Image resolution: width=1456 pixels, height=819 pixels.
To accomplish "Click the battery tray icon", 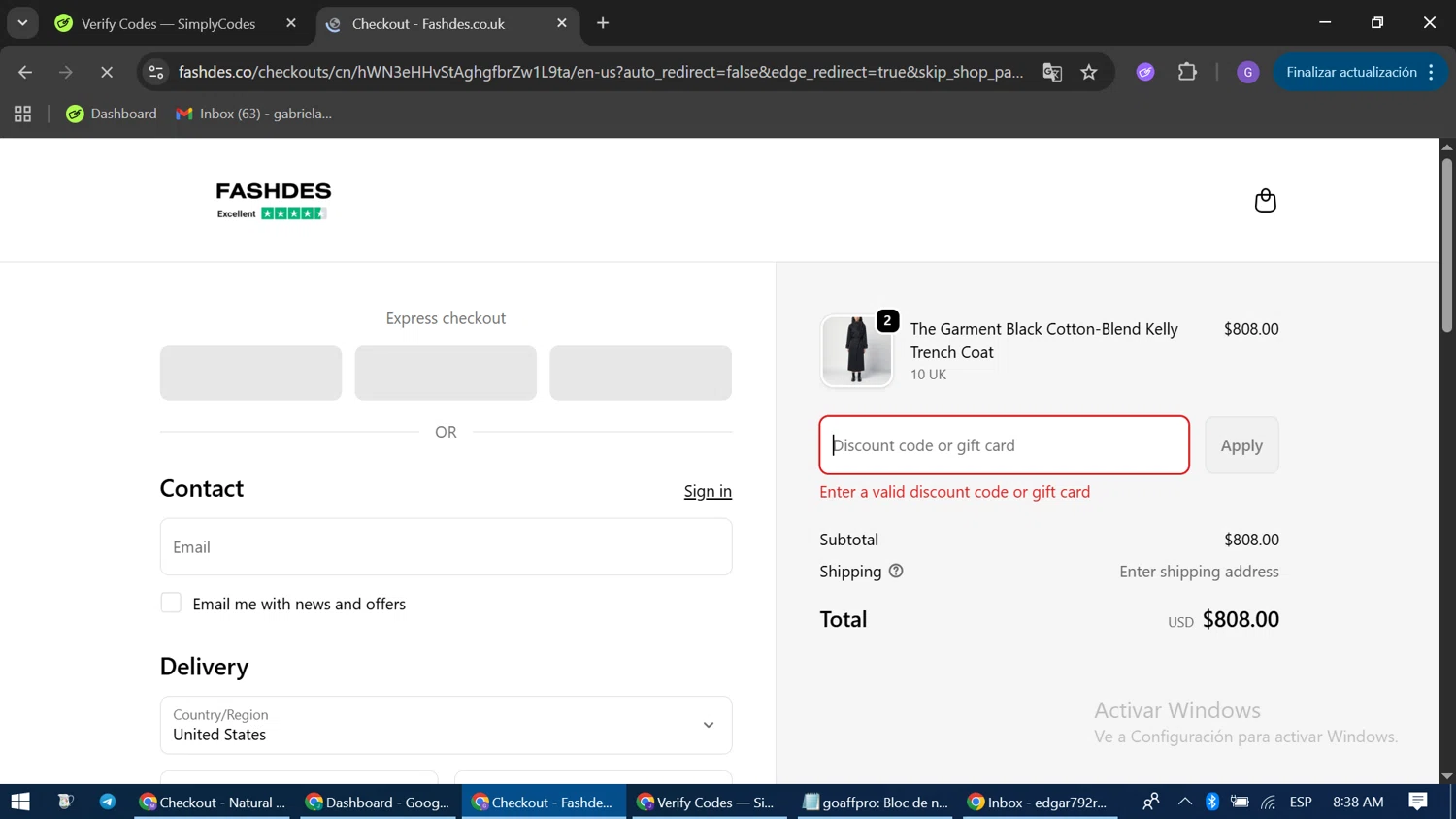I will [1240, 802].
